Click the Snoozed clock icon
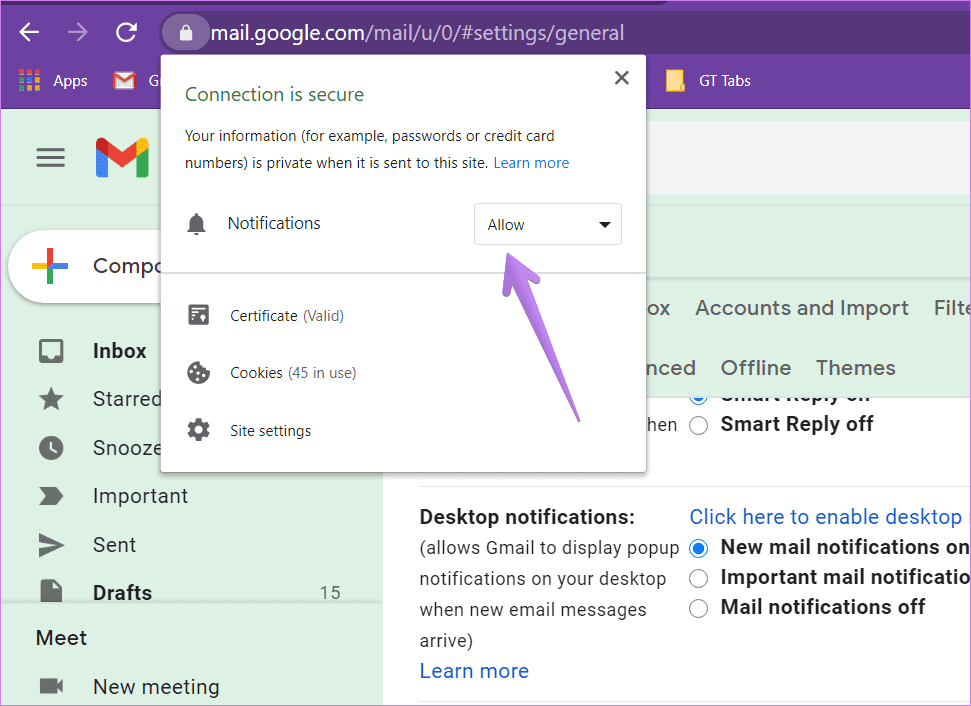971x706 pixels. (x=51, y=448)
